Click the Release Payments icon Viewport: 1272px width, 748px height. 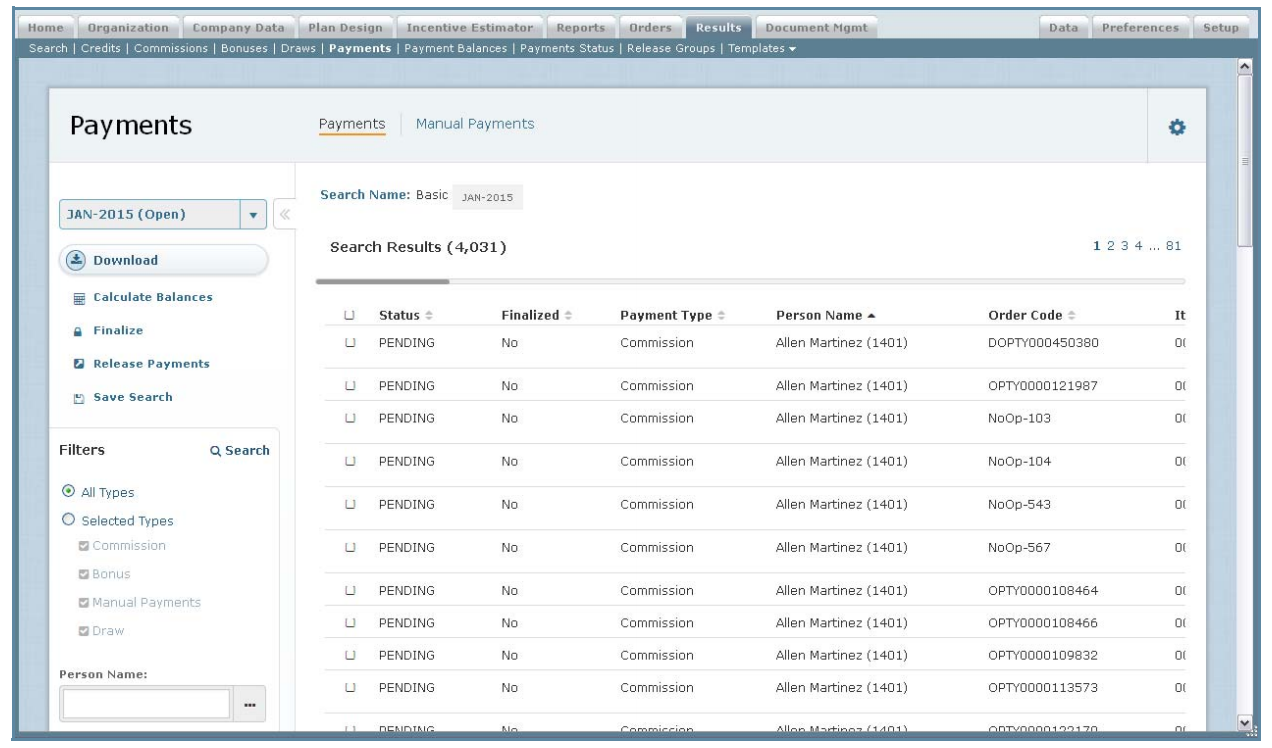tap(68, 364)
